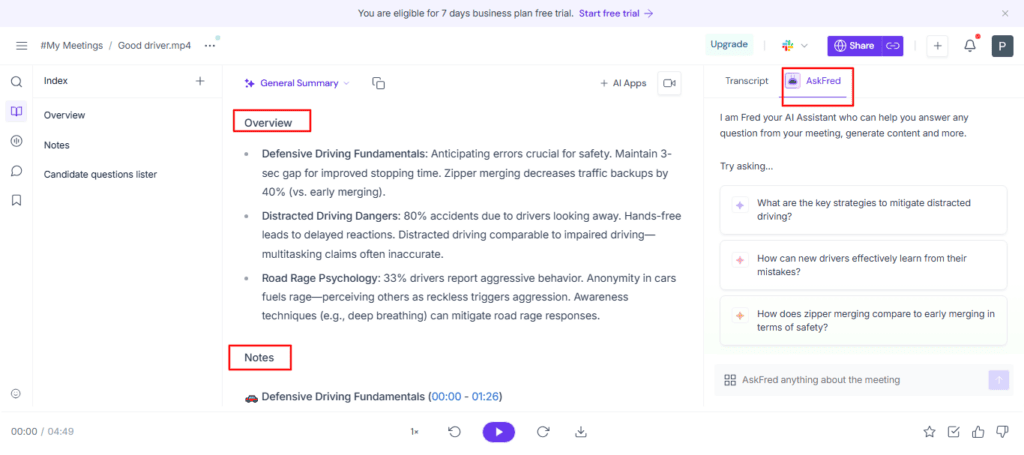Switch to the Transcript tab
Screen dimensions: 1024x455
746,81
